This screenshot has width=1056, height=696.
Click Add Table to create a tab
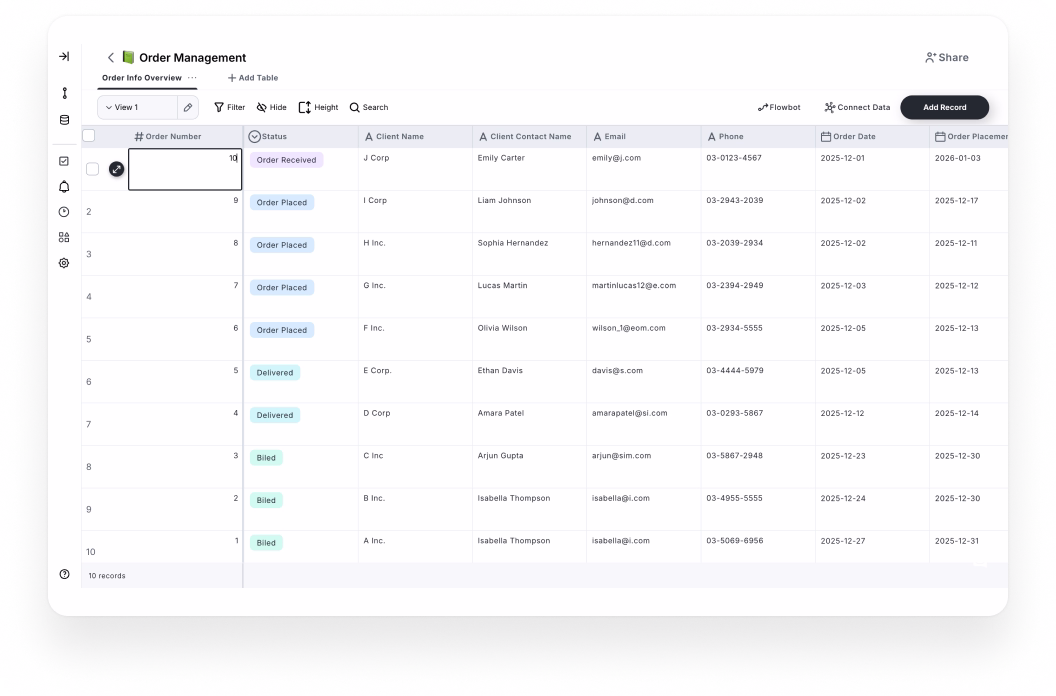(x=253, y=78)
